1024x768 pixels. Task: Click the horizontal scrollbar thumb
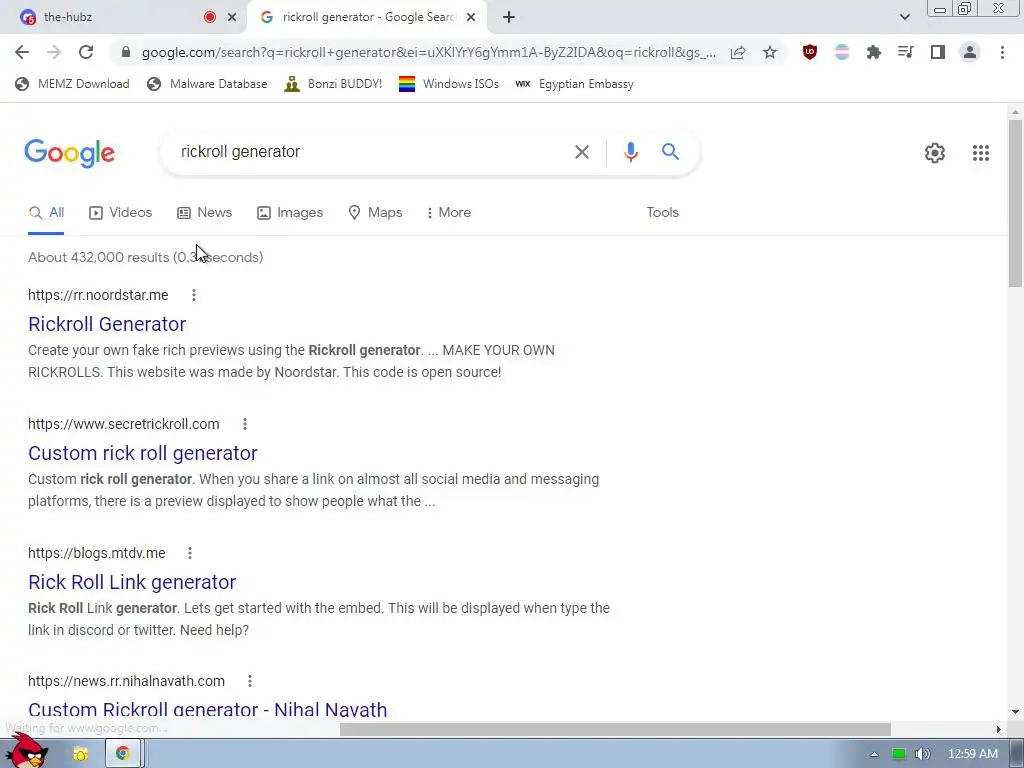615,729
